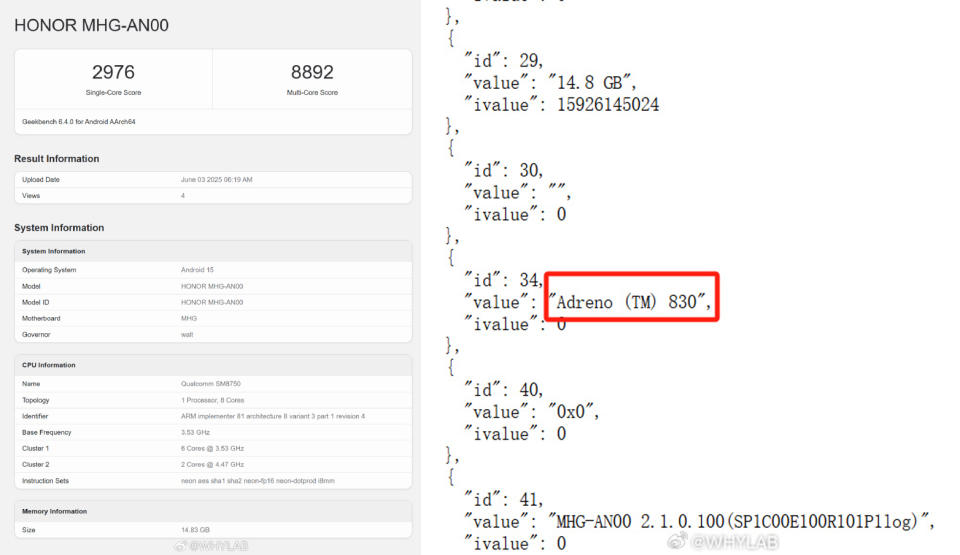Image resolution: width=960 pixels, height=555 pixels.
Task: Select the JSON value "0x0"
Action: click(x=573, y=412)
